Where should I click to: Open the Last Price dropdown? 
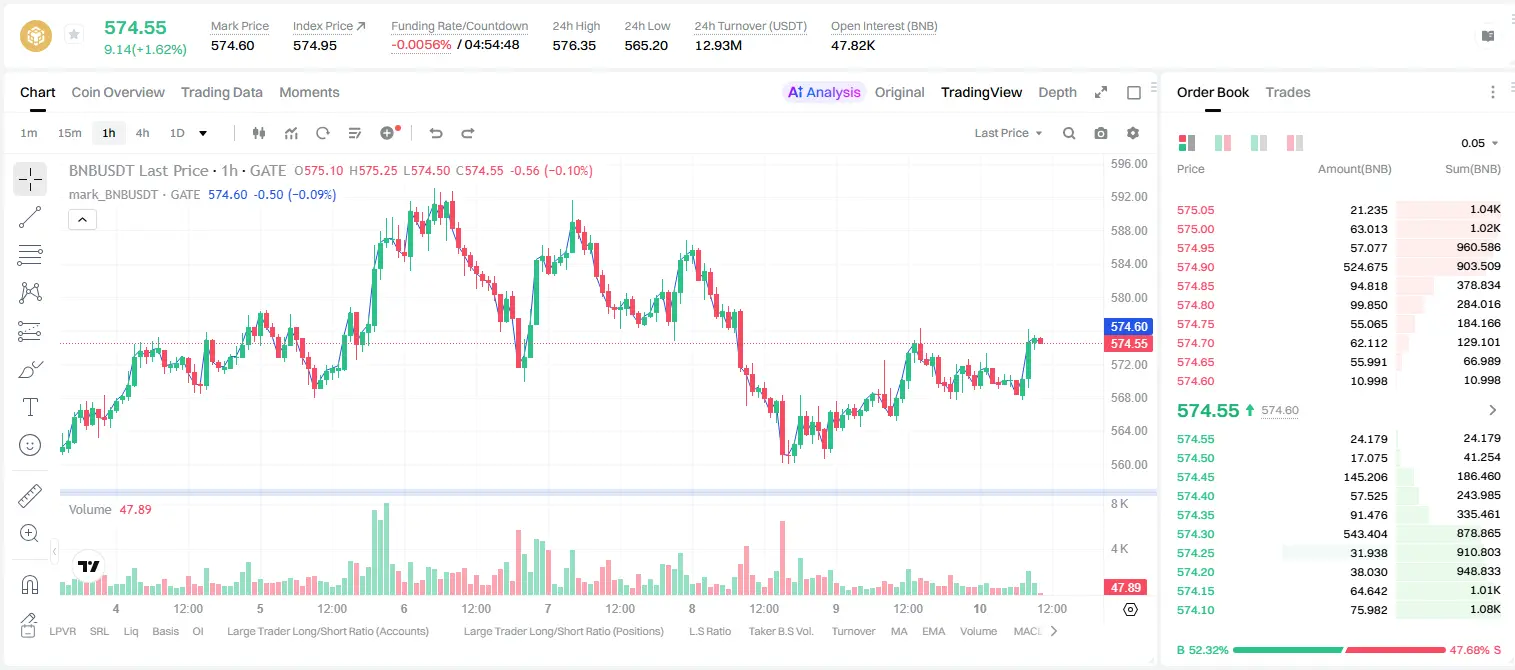[x=1008, y=133]
